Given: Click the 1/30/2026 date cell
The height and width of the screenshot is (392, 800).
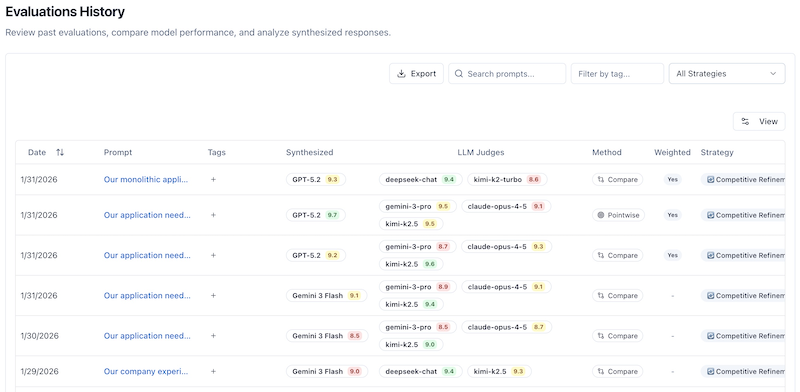Looking at the screenshot, I should 39,336.
